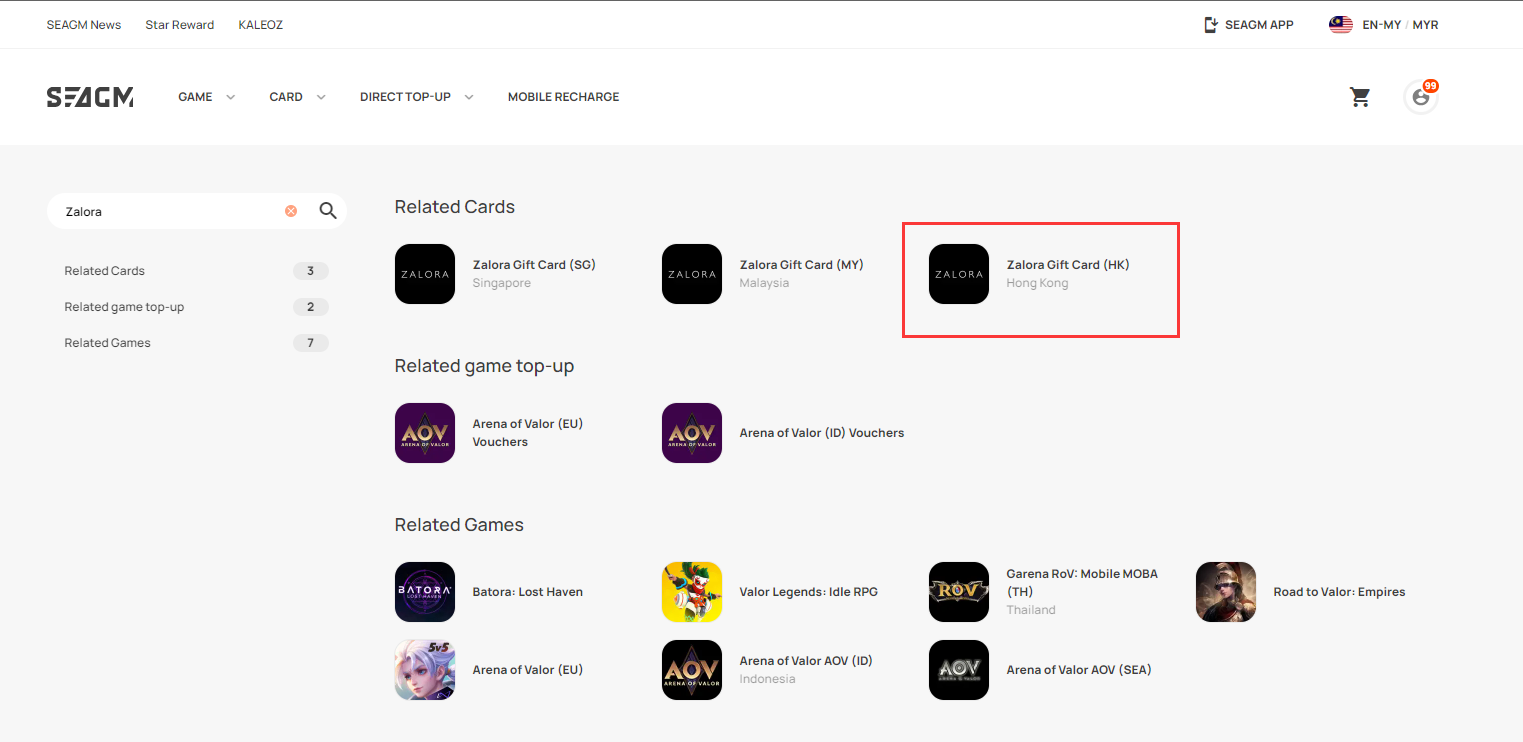The image size is (1523, 742).
Task: Open the EN-MY / MYR language selector
Action: tap(1400, 25)
